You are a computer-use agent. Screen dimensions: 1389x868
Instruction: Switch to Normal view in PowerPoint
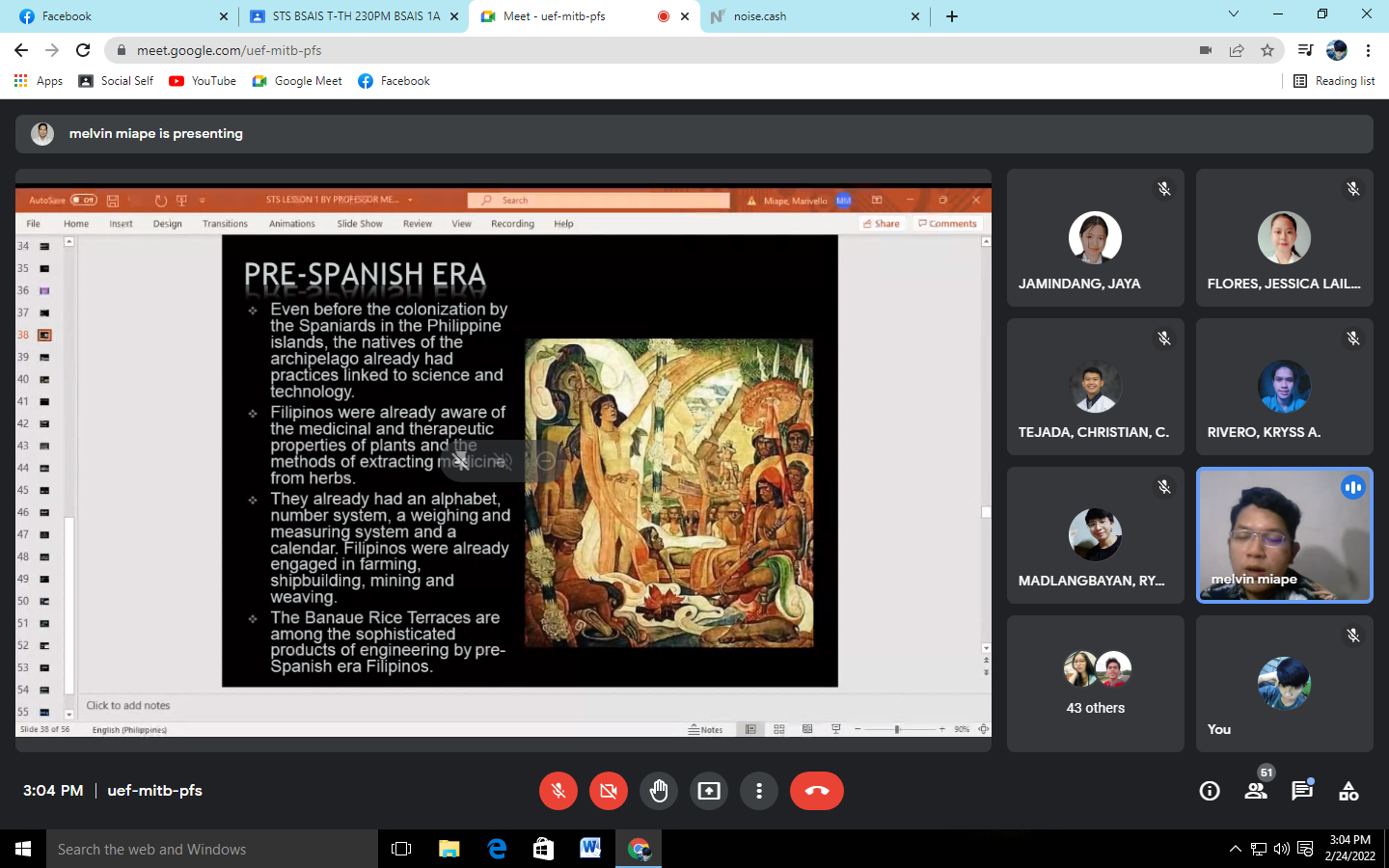pyautogui.click(x=750, y=730)
